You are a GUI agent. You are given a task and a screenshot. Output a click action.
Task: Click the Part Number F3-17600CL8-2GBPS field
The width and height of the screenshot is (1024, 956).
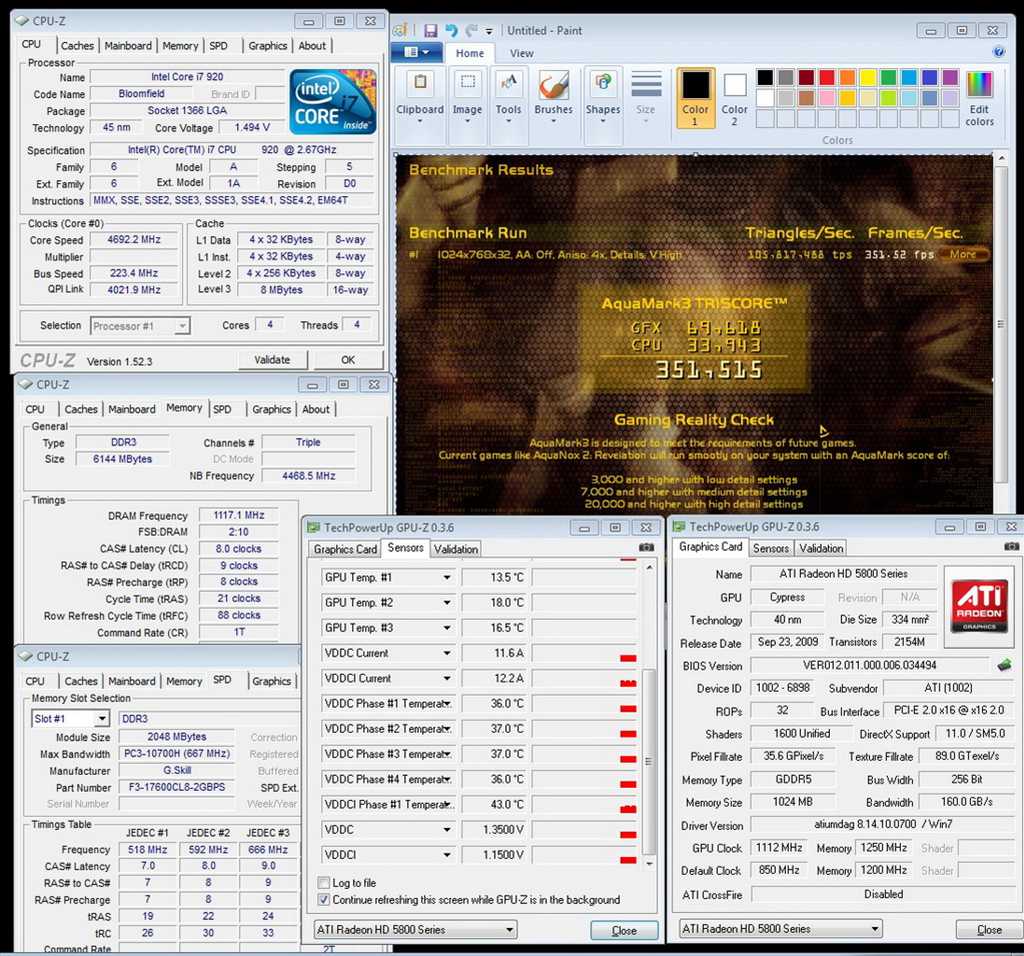[176, 787]
